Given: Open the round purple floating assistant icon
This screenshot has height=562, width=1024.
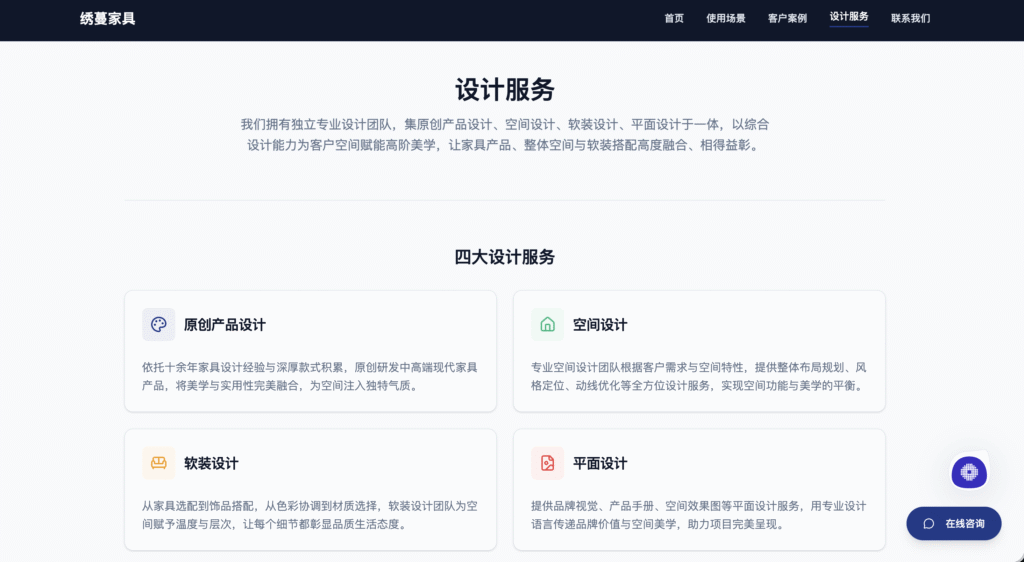Looking at the screenshot, I should point(968,472).
